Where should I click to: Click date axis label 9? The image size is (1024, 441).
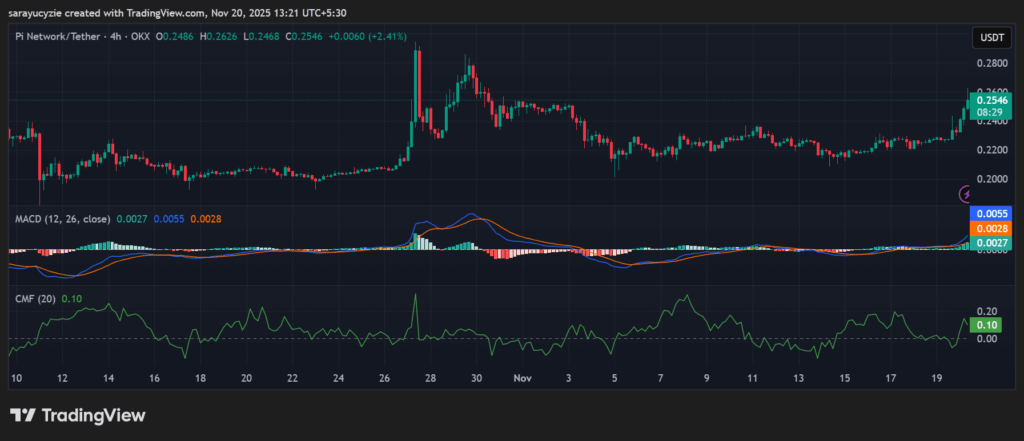pos(707,378)
